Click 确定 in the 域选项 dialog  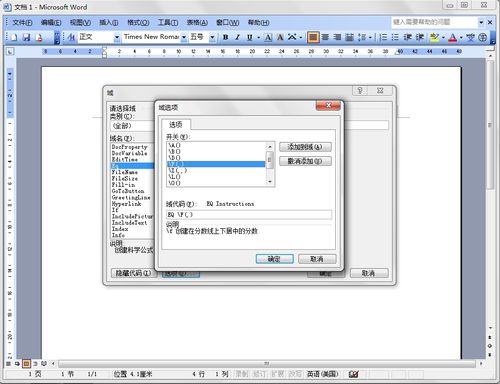(x=275, y=259)
